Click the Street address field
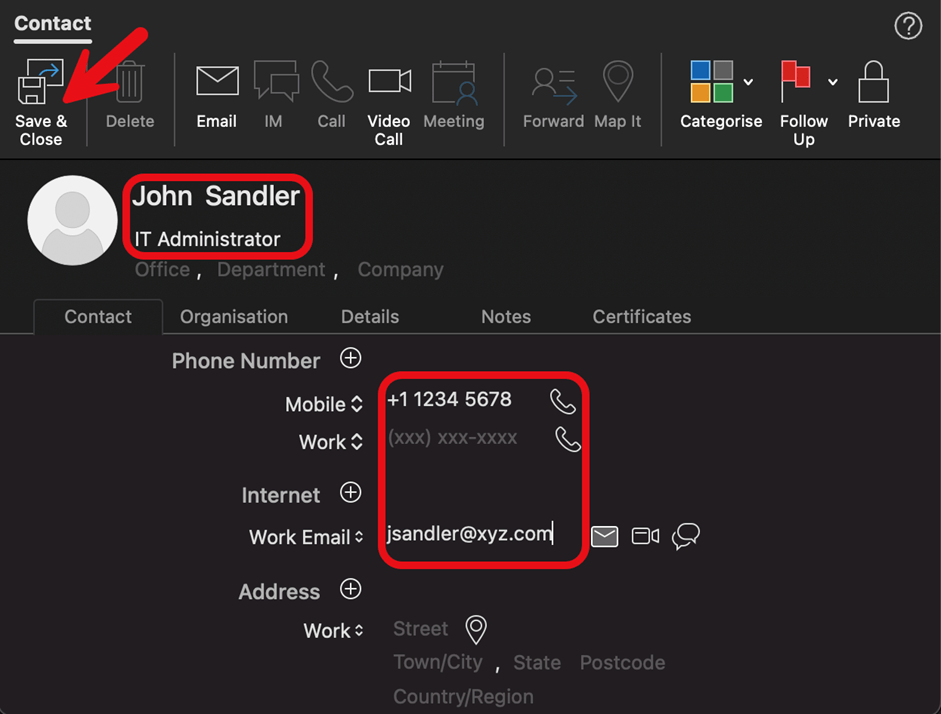 (x=420, y=629)
